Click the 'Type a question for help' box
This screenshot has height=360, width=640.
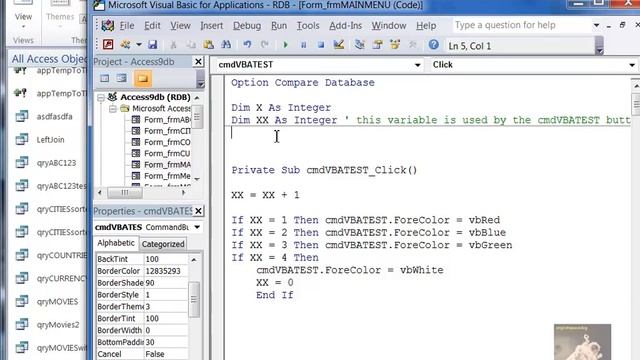click(522, 25)
